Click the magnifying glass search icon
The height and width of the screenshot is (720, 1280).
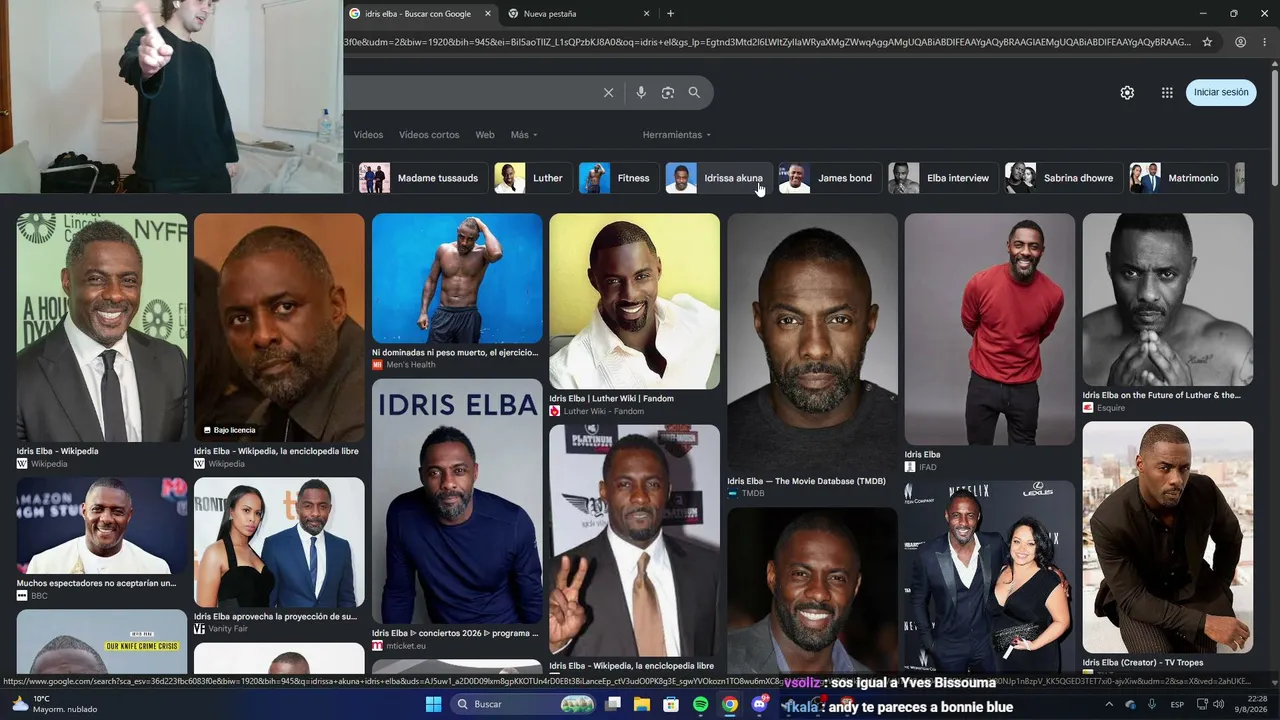(x=694, y=93)
